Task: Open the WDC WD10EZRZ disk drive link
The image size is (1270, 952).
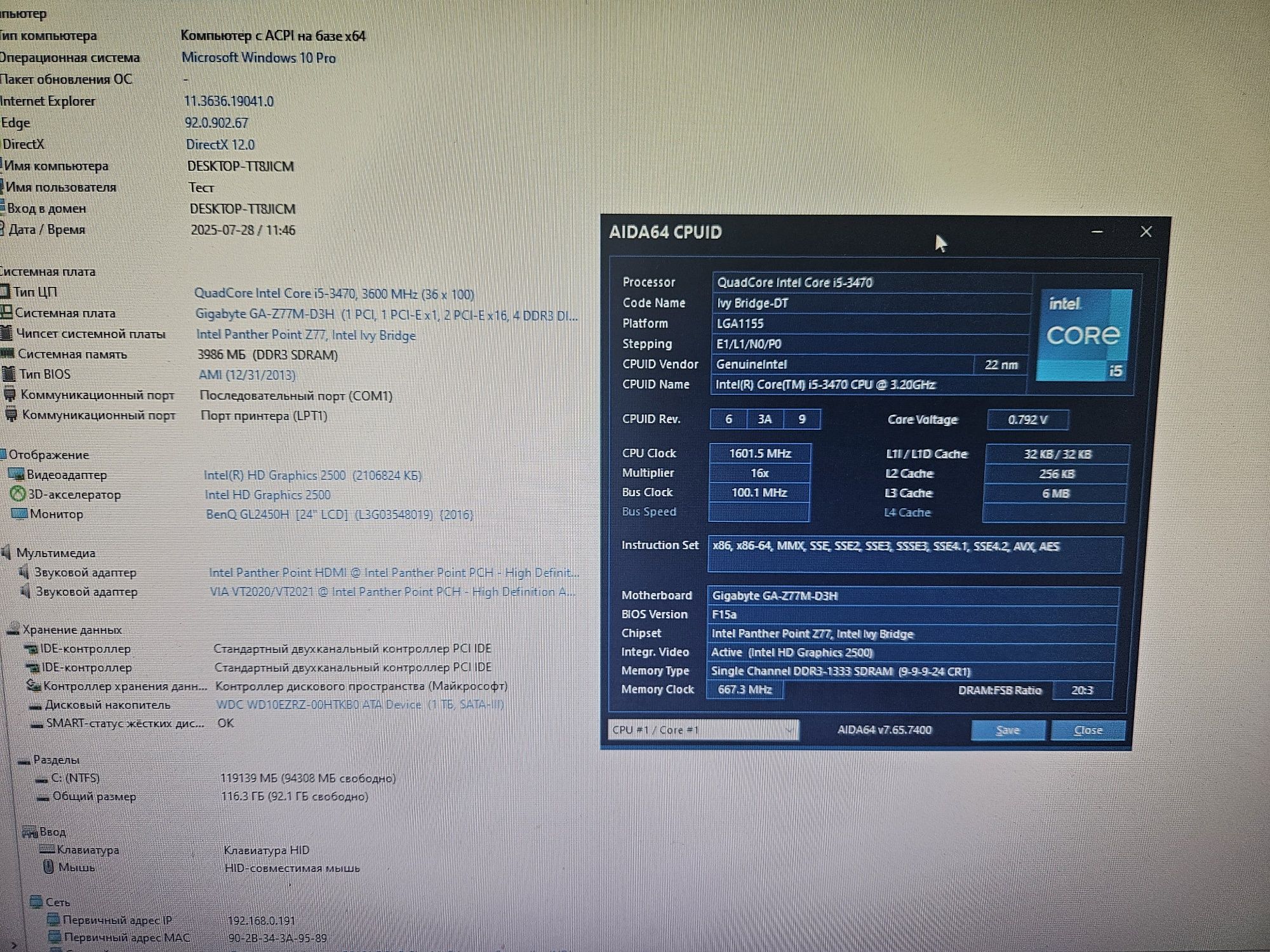Action: [360, 704]
